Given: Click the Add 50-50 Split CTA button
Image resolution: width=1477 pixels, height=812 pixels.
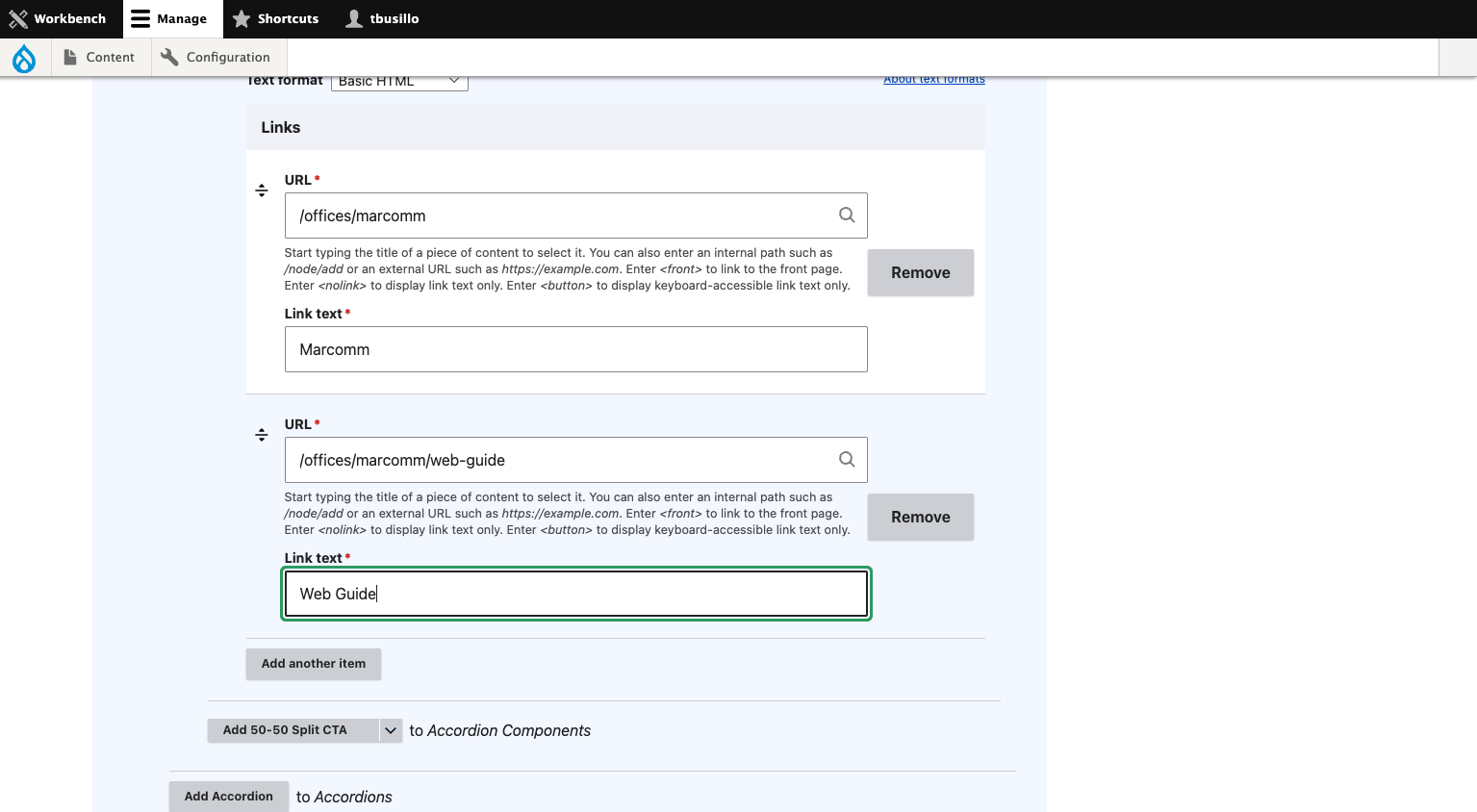Looking at the screenshot, I should point(293,730).
